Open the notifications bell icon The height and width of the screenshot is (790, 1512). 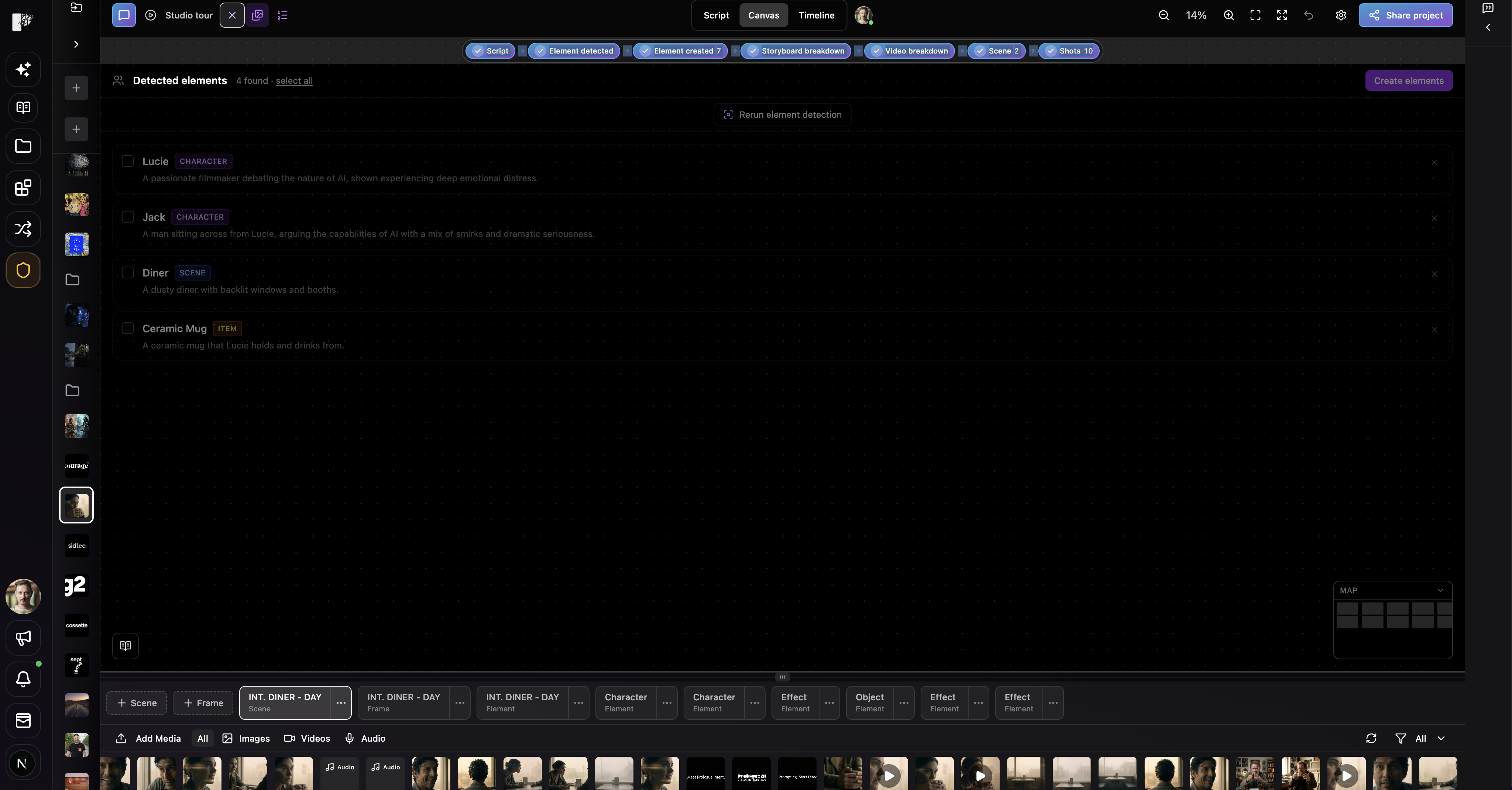(23, 679)
